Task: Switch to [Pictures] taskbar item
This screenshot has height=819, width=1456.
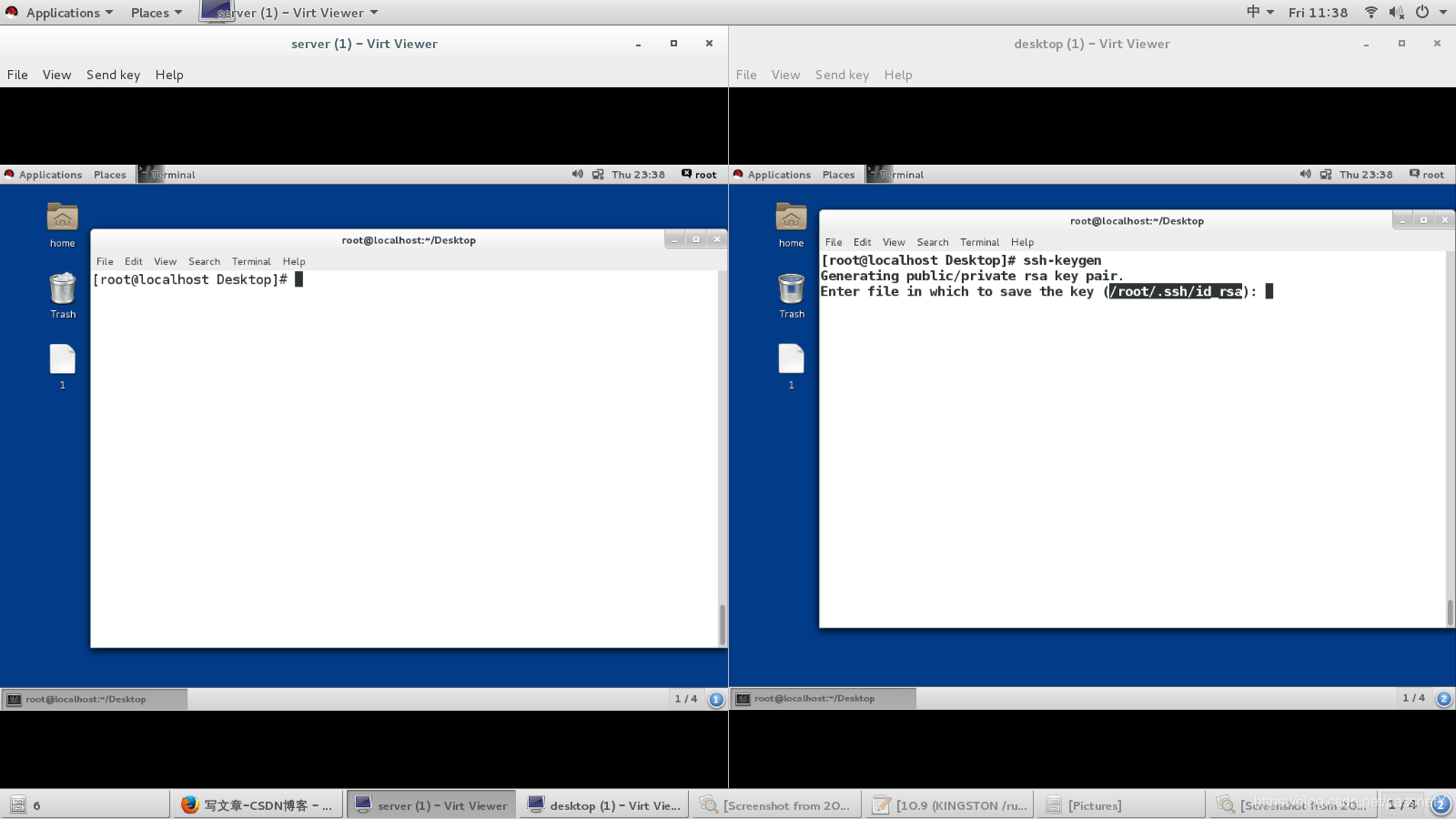Action: 1121,805
